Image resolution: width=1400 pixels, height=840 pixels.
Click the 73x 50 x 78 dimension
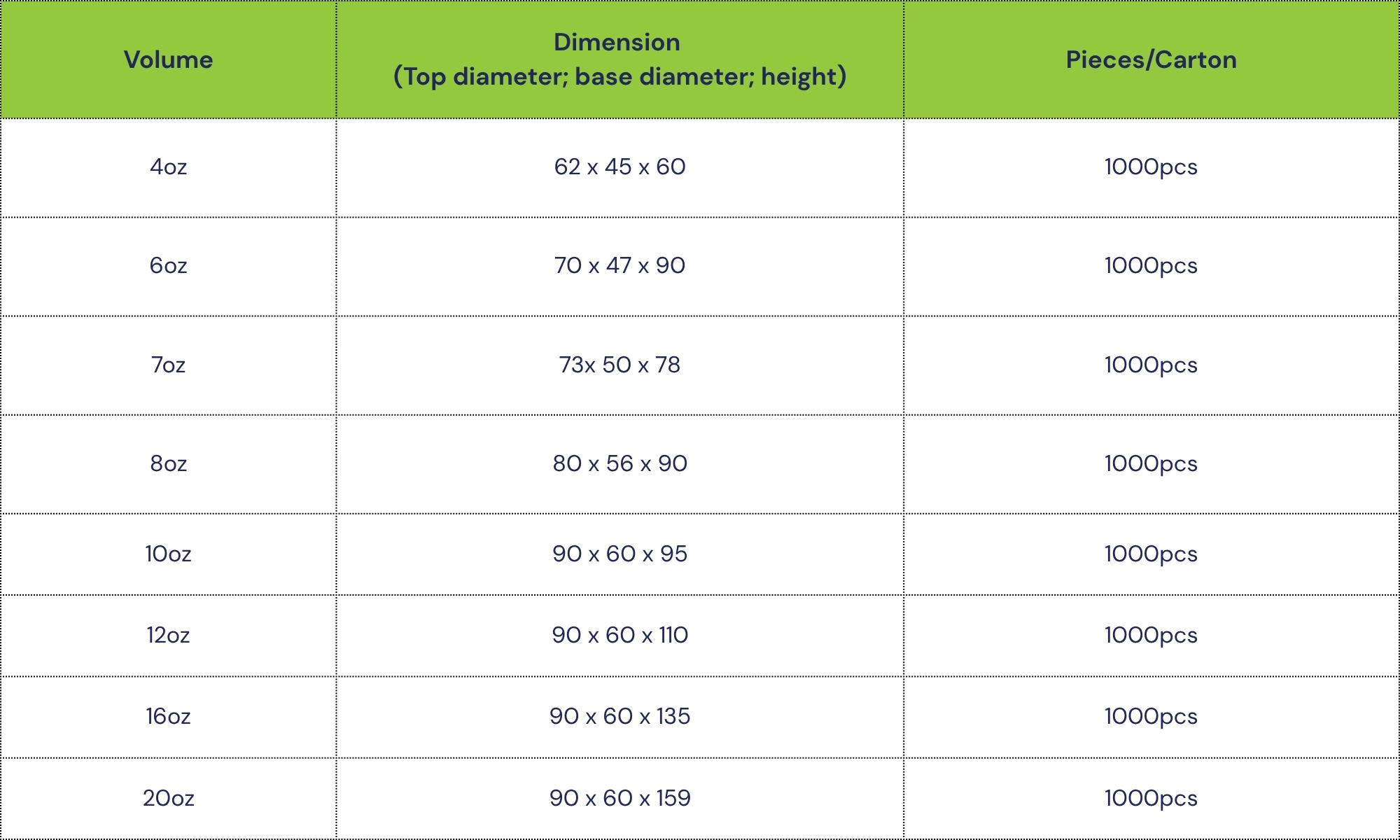click(619, 365)
